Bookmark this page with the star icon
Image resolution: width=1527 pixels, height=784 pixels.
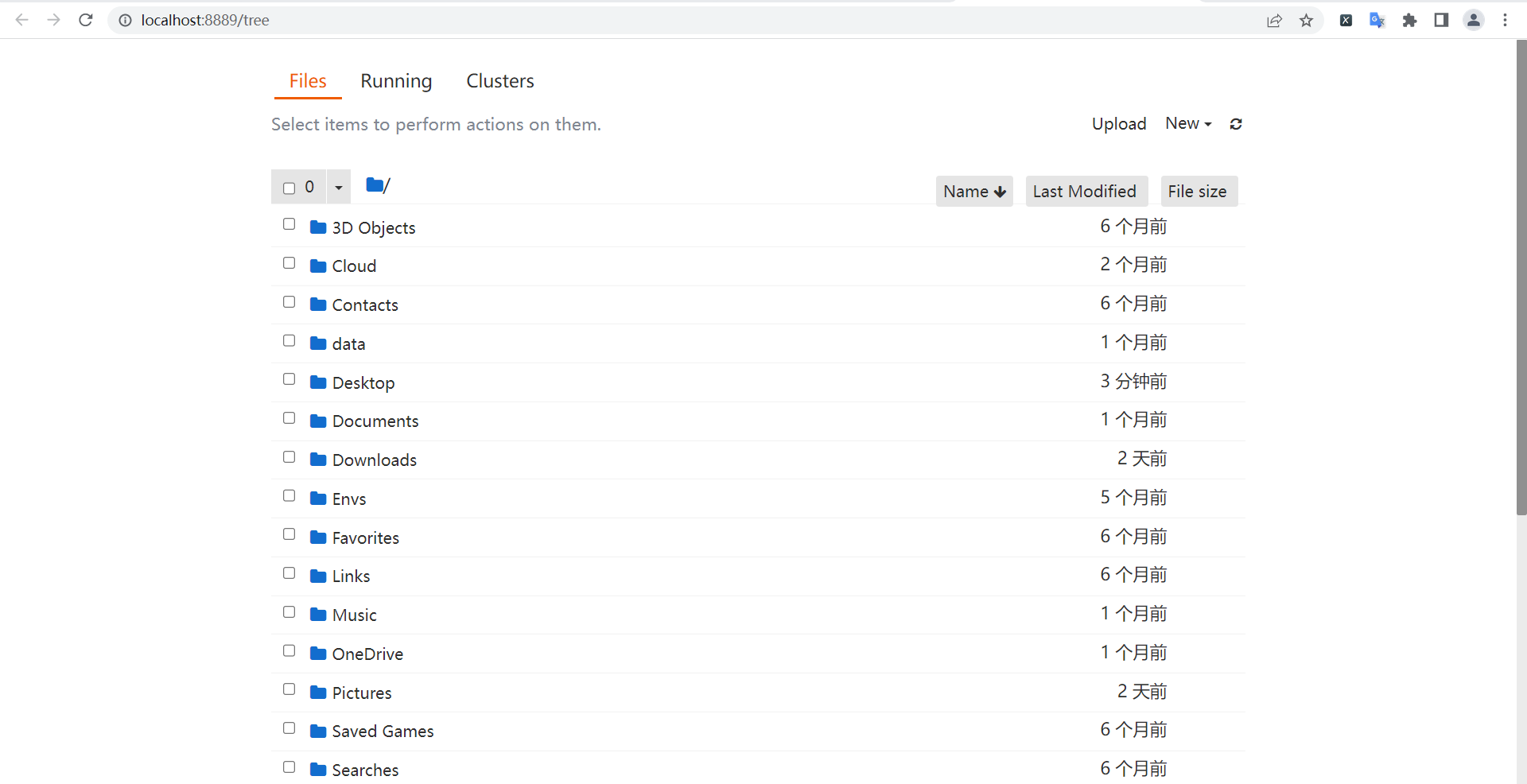coord(1306,21)
